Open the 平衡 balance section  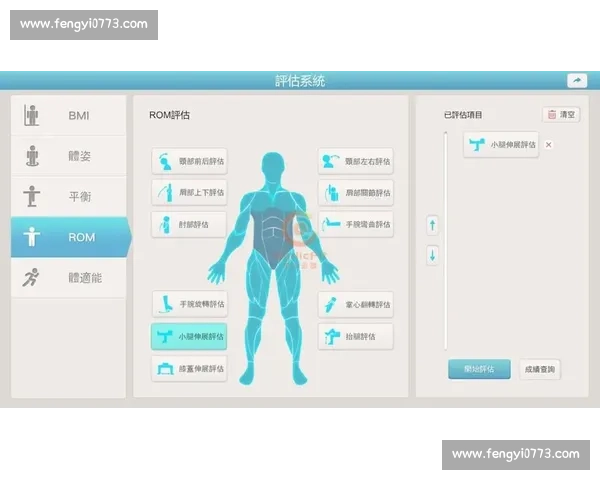(68, 196)
